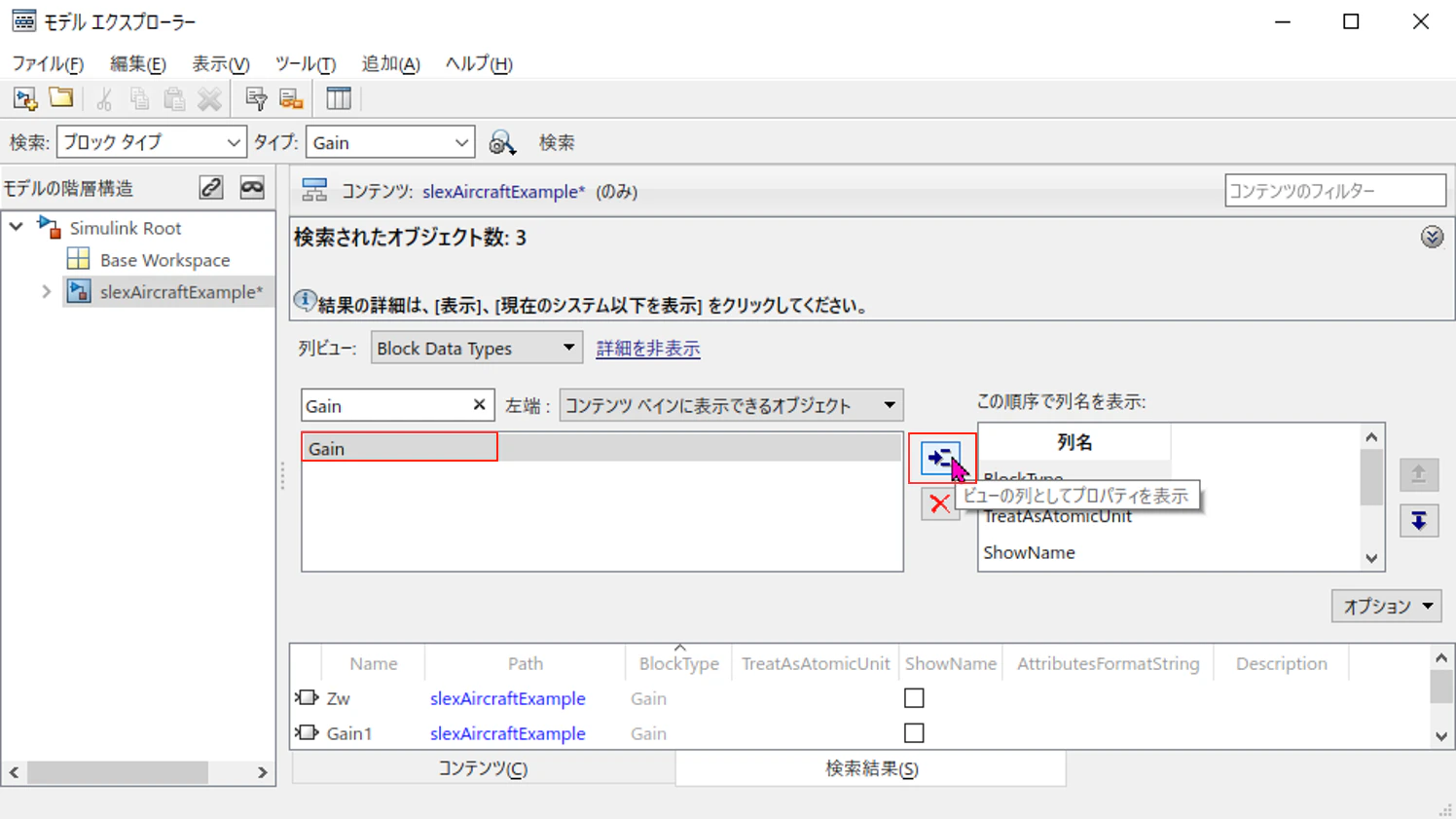Click the column name list scrollbar thumb
The height and width of the screenshot is (819, 1456).
click(x=1371, y=477)
